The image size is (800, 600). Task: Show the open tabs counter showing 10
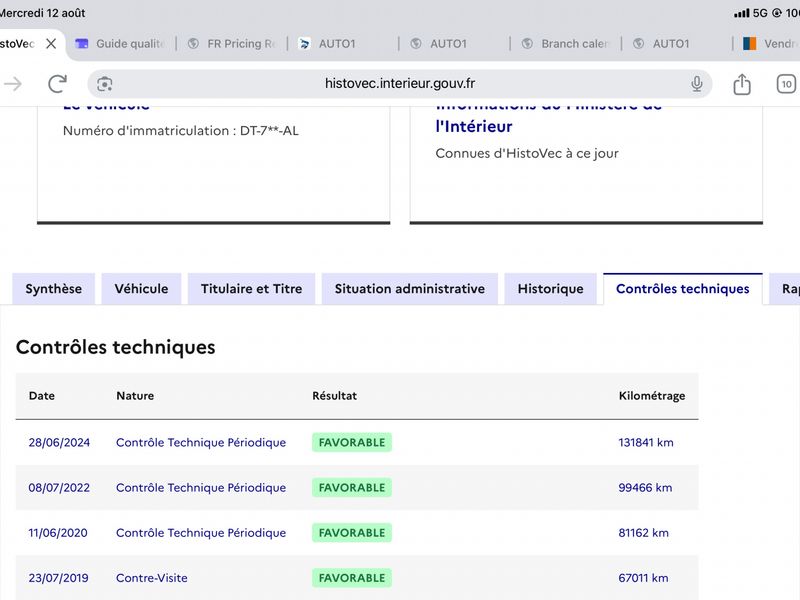click(x=786, y=84)
